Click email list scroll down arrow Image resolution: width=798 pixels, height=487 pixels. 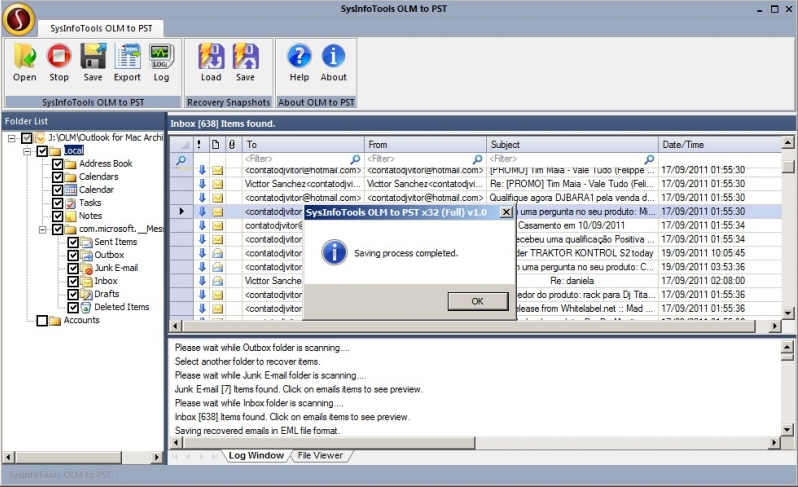click(x=787, y=313)
